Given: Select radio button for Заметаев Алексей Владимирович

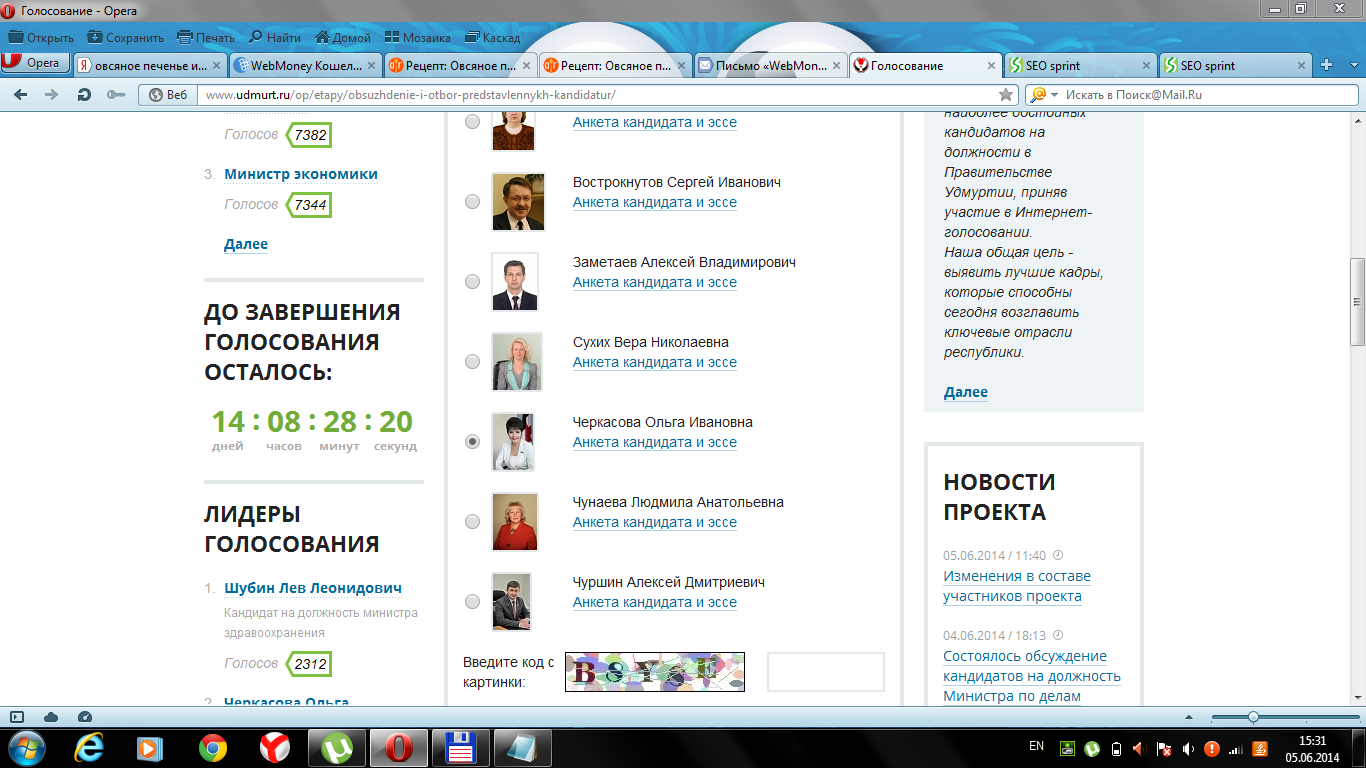Looking at the screenshot, I should pyautogui.click(x=472, y=282).
